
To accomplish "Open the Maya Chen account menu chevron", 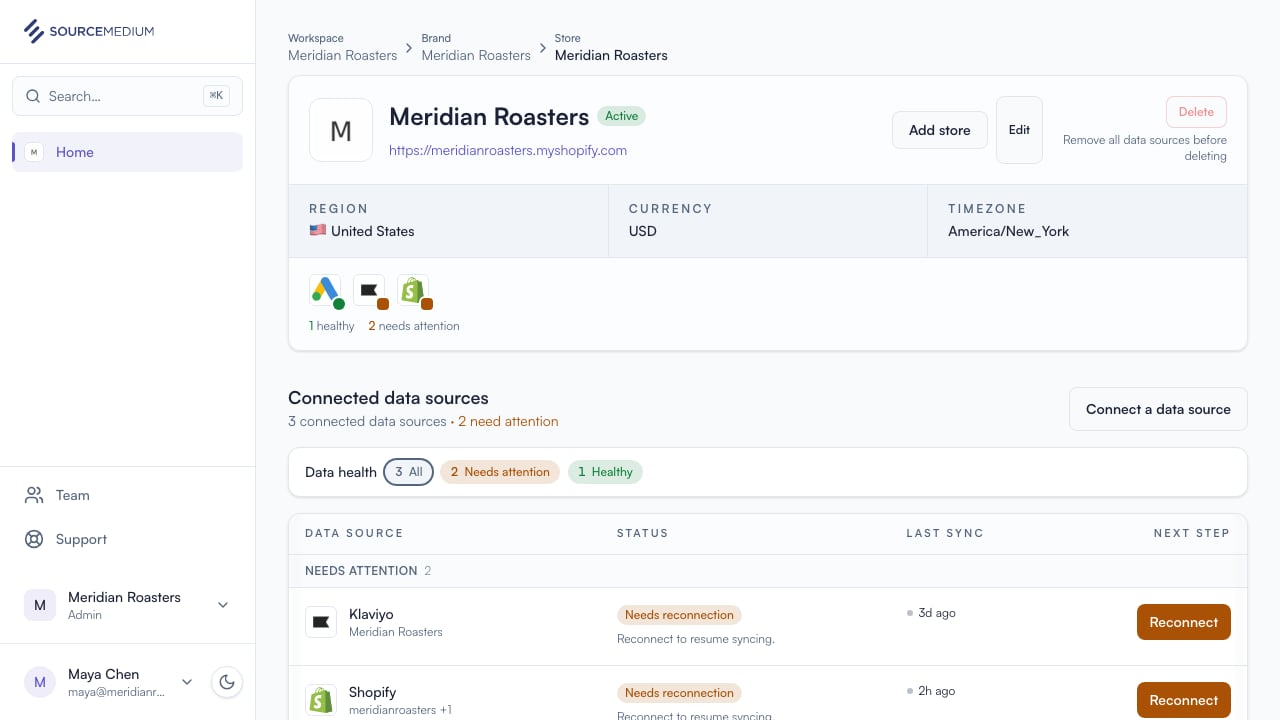I will coord(187,682).
